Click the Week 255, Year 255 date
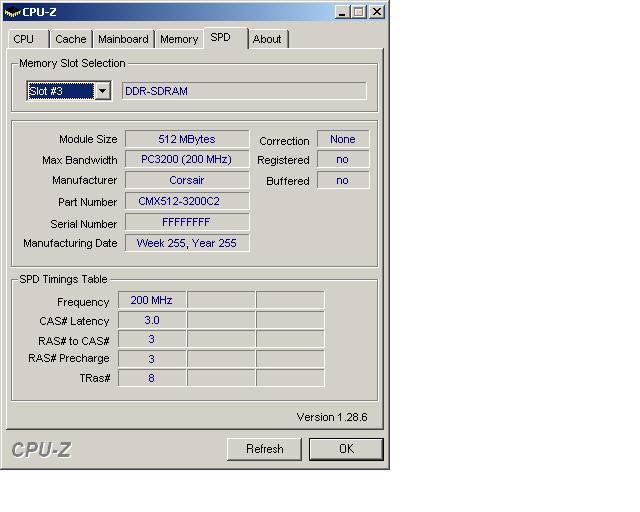 click(x=187, y=243)
